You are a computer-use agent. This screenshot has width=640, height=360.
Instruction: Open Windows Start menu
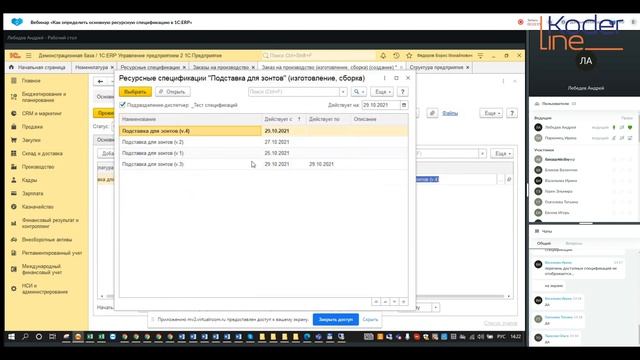[11, 337]
